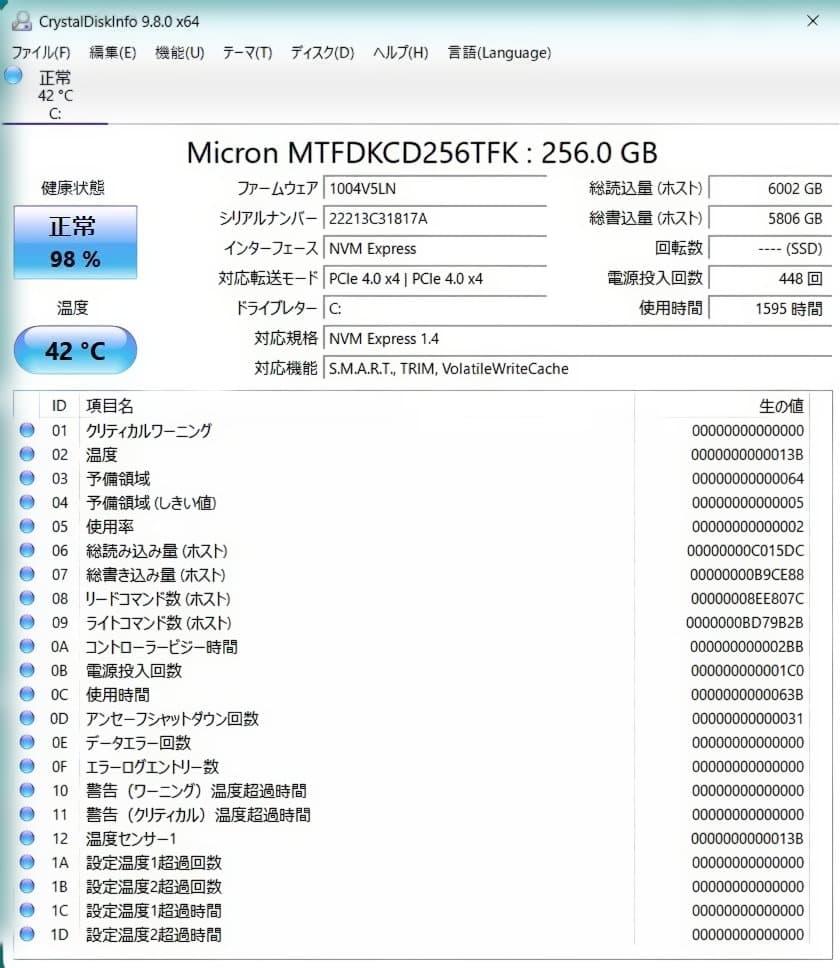Click the standard field NVM Express 1.4
The width and height of the screenshot is (840, 968).
578,338
